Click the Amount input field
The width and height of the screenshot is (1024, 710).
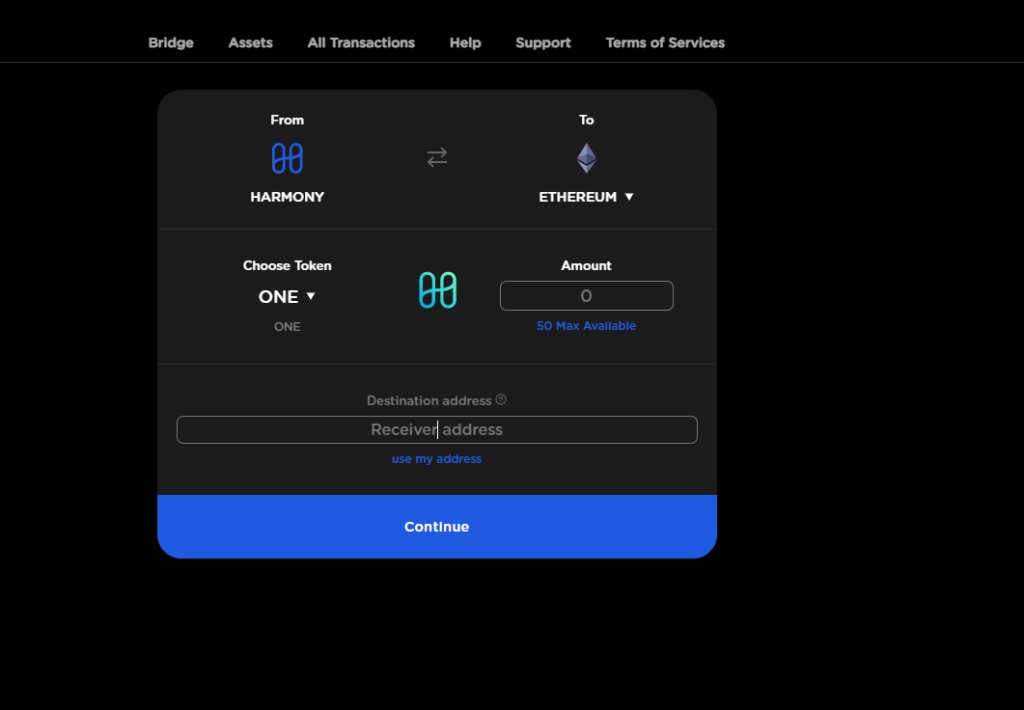[586, 295]
